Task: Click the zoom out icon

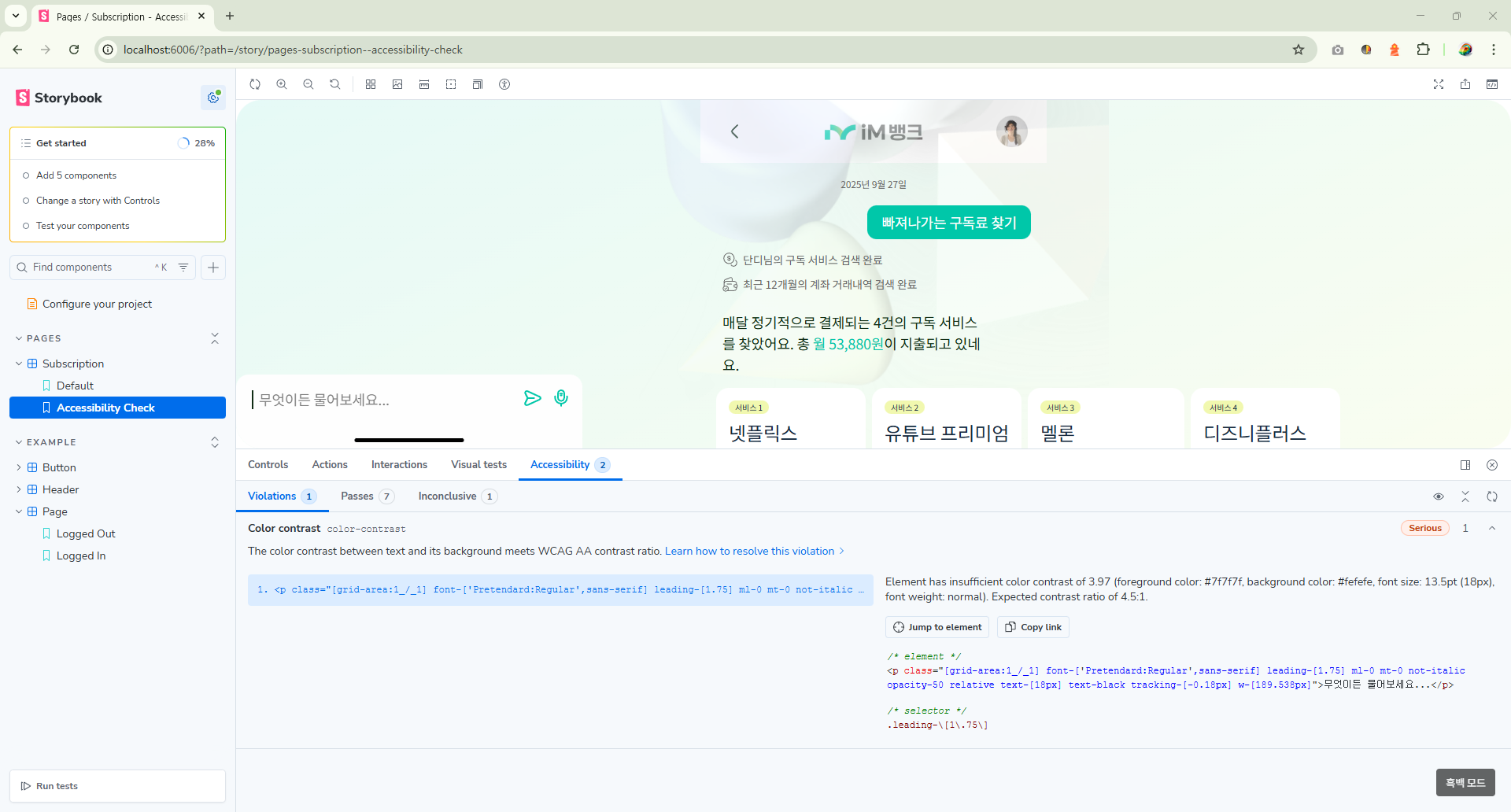Action: 308,84
